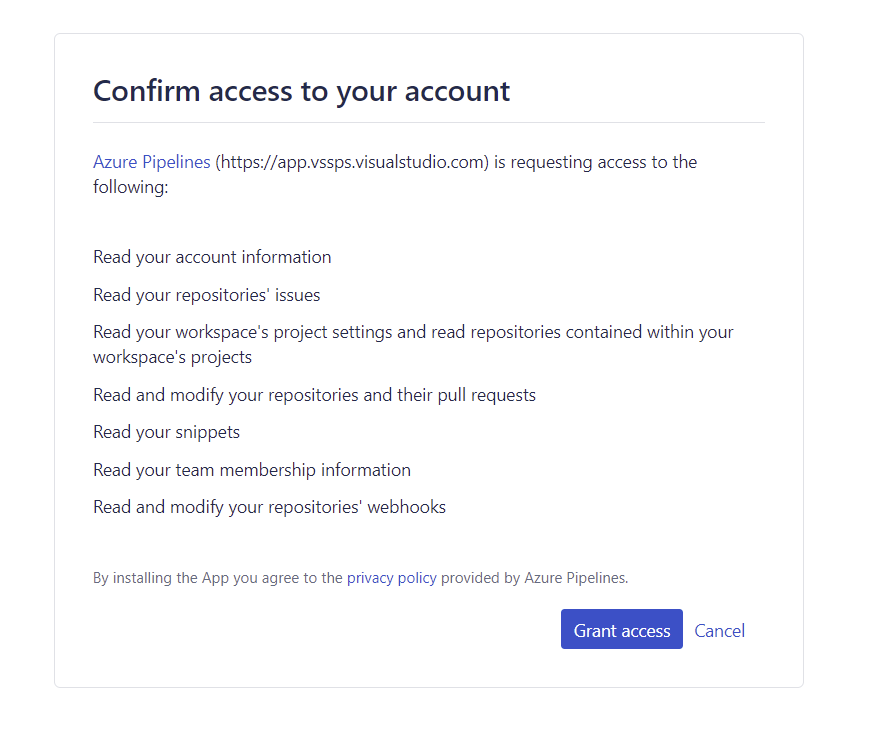
Task: Click the Grant access button
Action: [621, 629]
